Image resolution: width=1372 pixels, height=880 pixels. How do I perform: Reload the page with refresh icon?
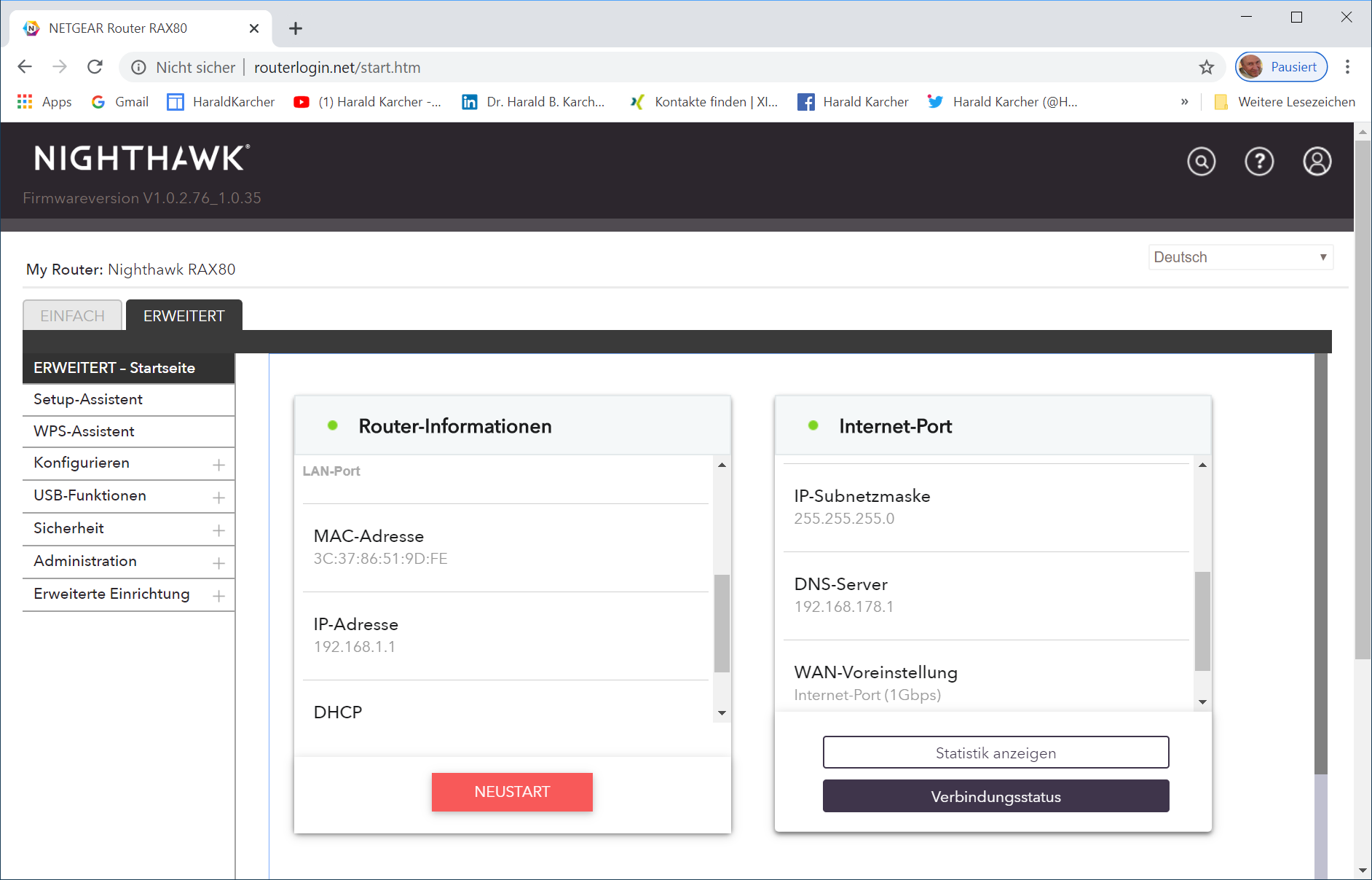[95, 67]
